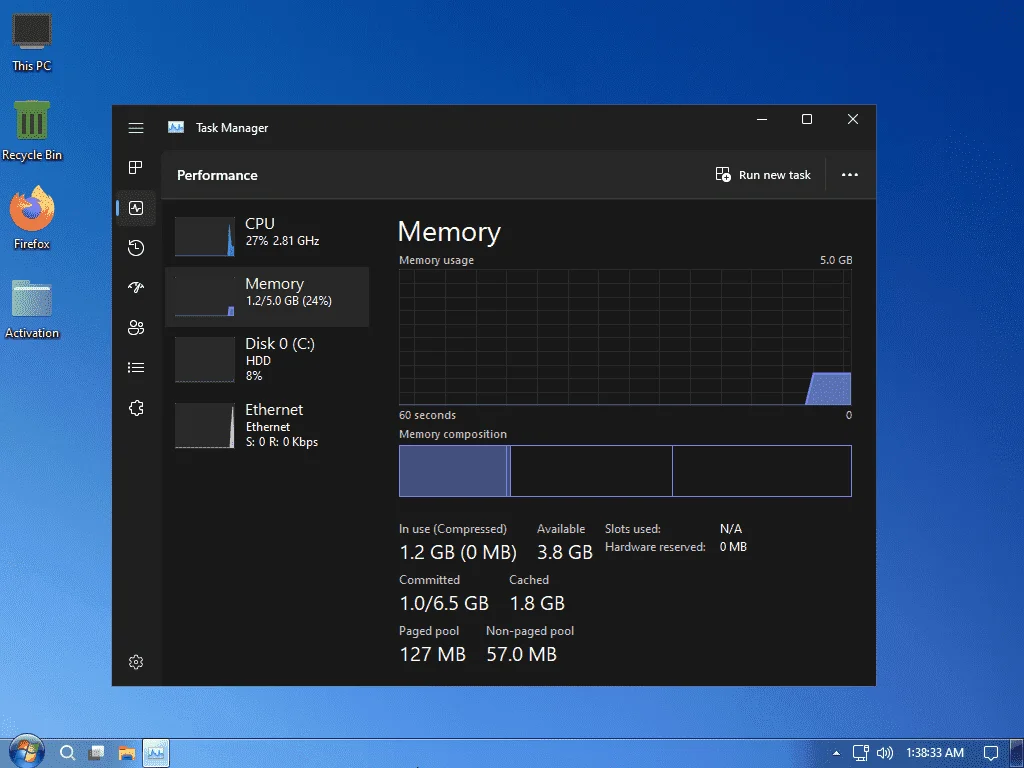Viewport: 1024px width, 768px height.
Task: Open the three-dot more options menu
Action: [x=850, y=175]
